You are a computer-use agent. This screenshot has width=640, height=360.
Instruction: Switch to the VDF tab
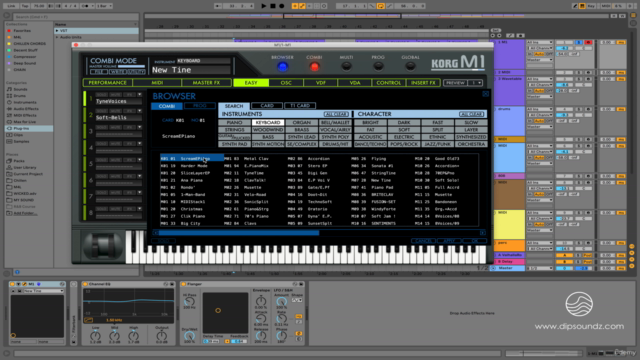[320, 82]
